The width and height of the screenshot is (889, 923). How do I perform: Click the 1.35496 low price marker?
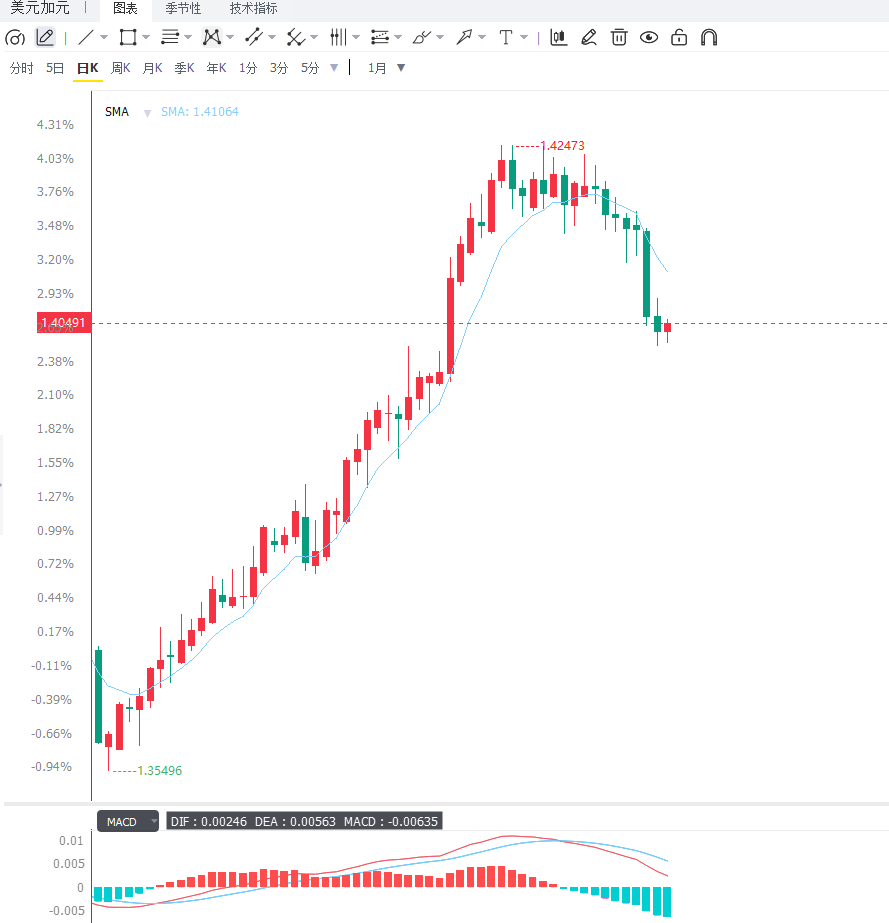click(x=160, y=771)
